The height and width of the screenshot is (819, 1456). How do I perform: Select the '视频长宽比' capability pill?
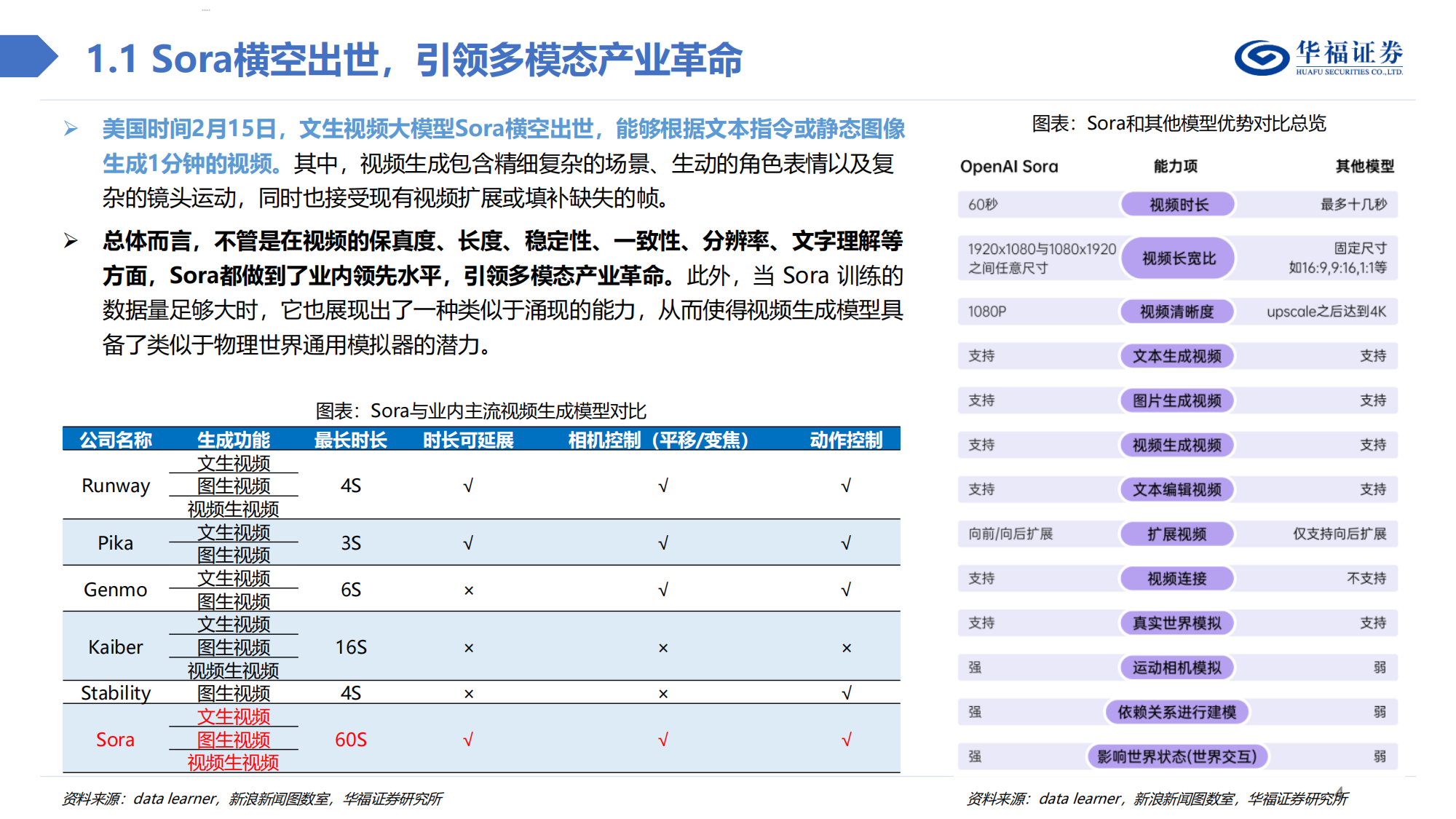click(x=1178, y=258)
